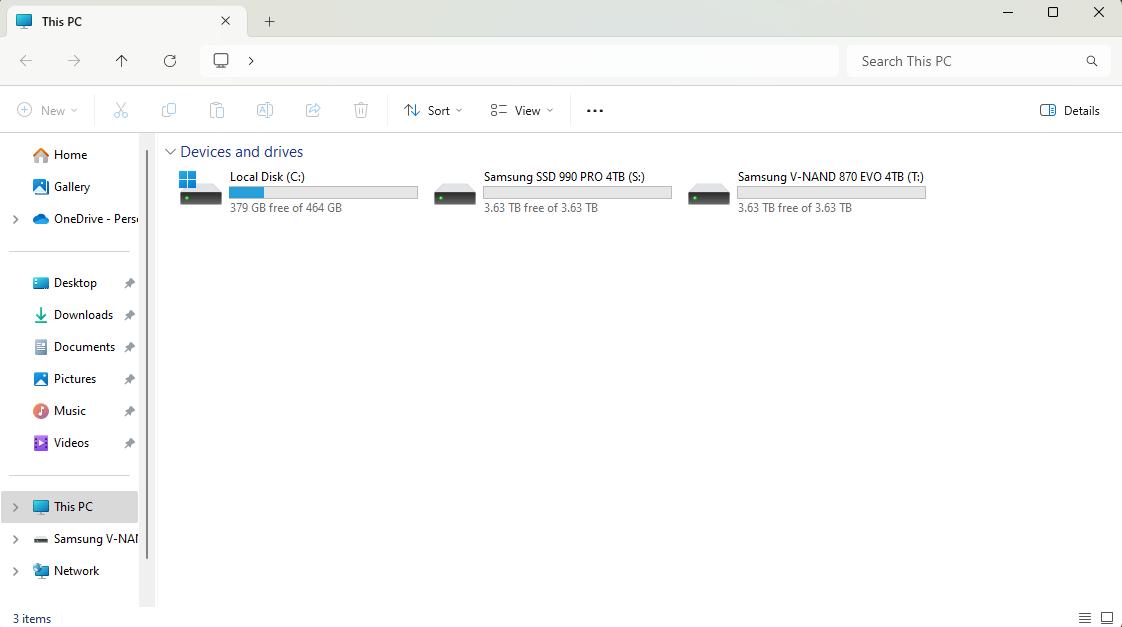Toggle the Details pane
This screenshot has height=627, width=1122.
tap(1069, 110)
